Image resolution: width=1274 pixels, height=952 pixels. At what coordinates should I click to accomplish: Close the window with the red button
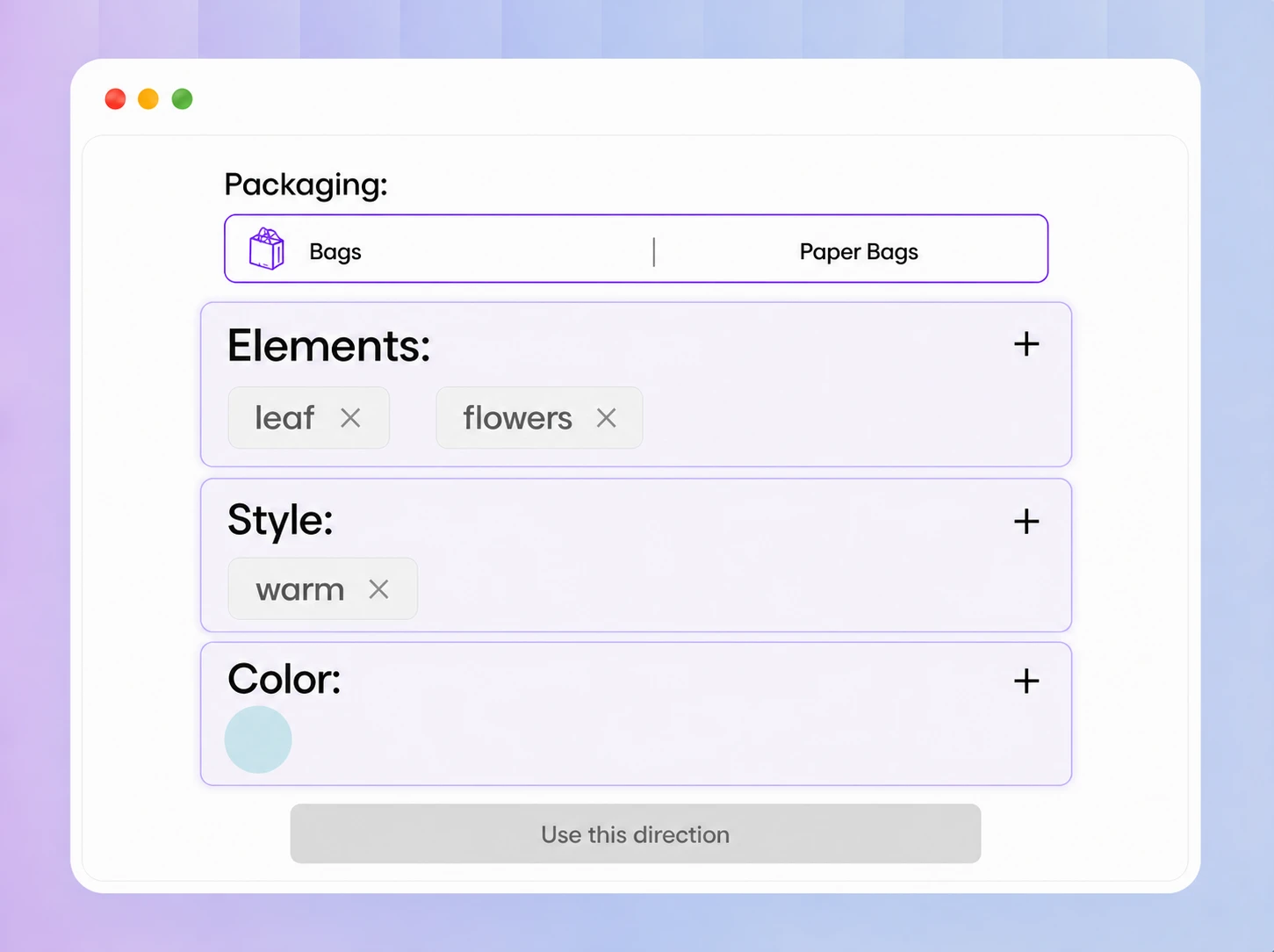point(115,99)
